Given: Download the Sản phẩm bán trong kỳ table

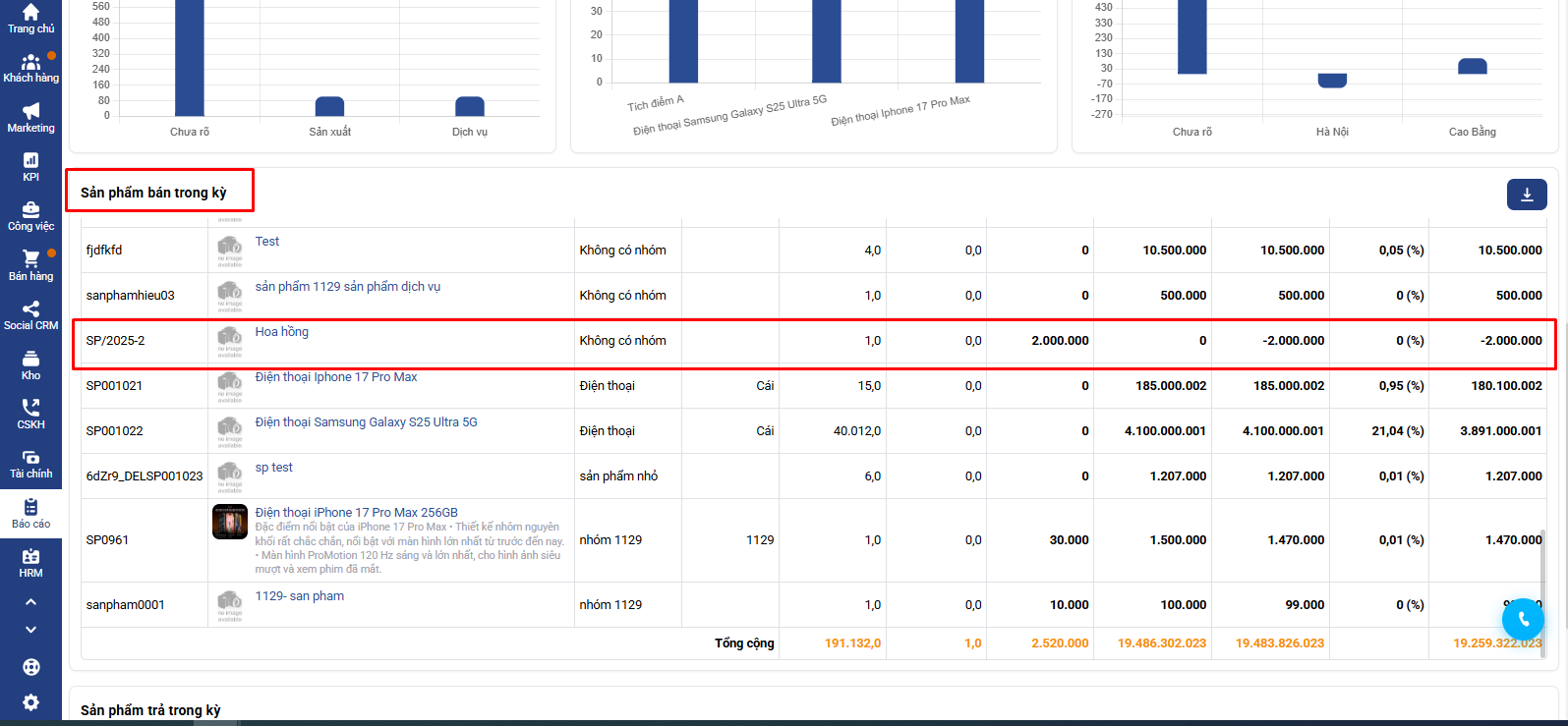Looking at the screenshot, I should point(1527,195).
